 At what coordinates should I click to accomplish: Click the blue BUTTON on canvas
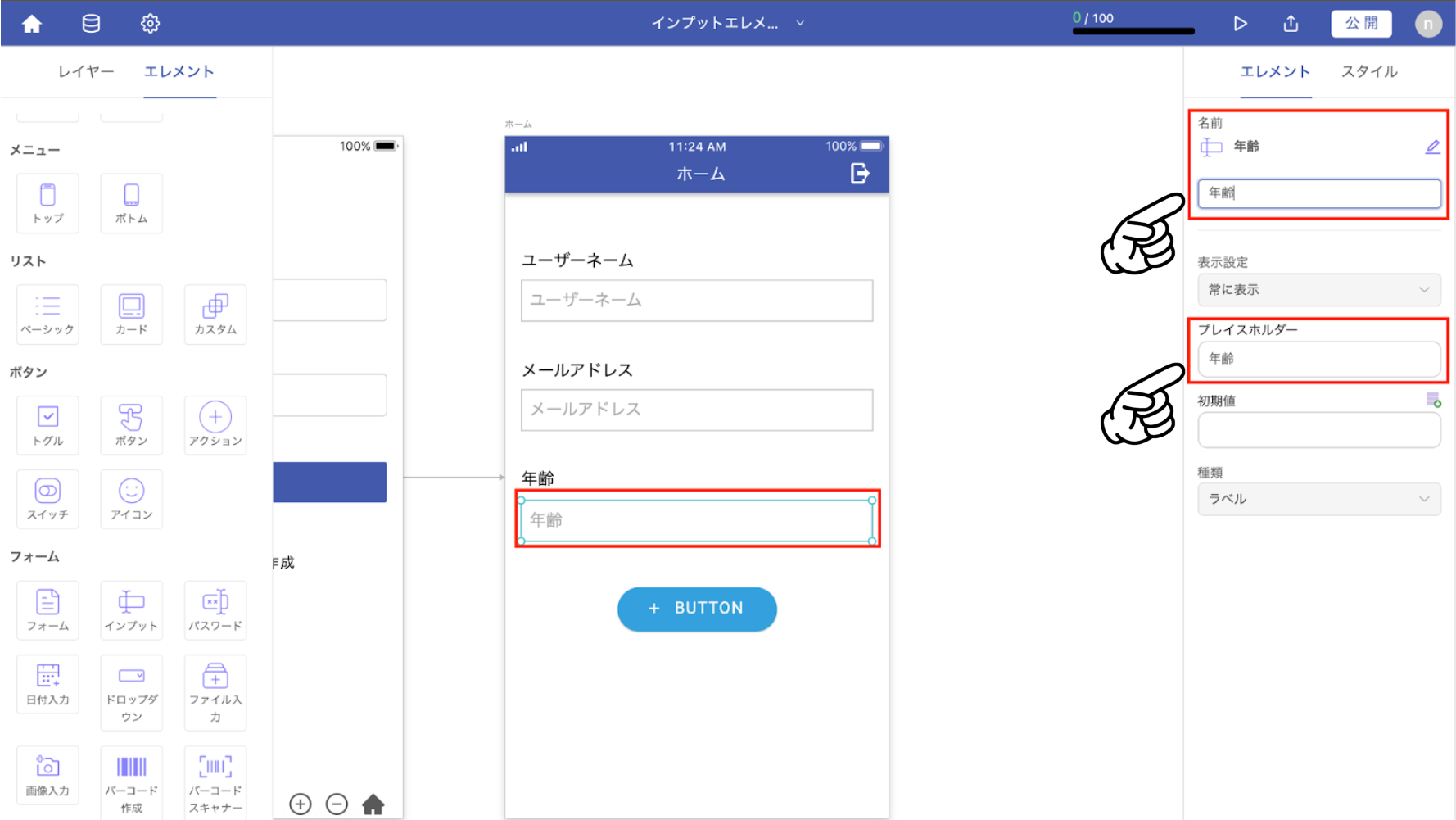[x=697, y=609]
